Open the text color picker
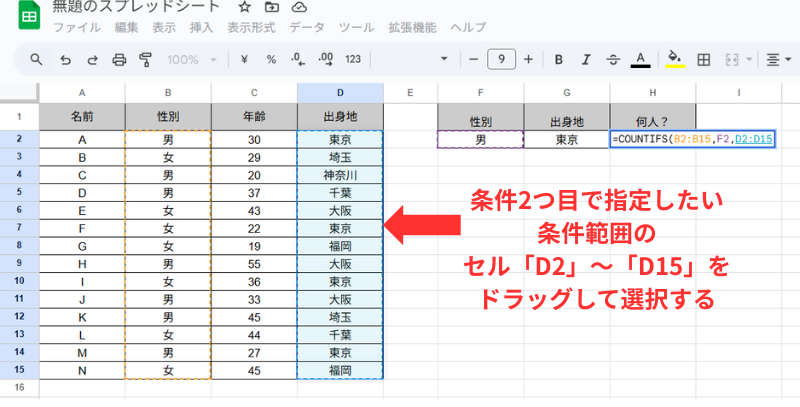 (640, 60)
